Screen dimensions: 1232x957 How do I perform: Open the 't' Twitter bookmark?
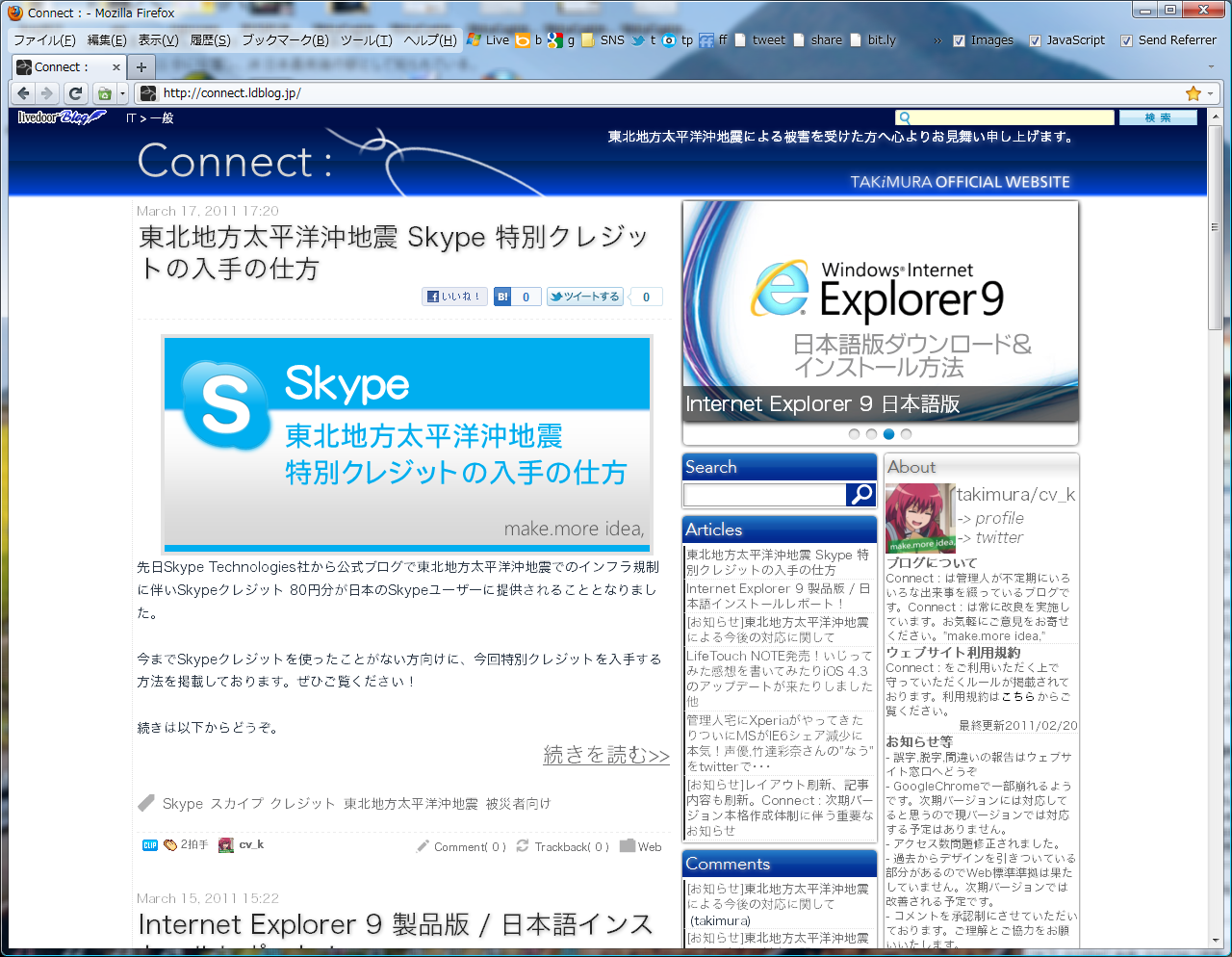[x=644, y=40]
